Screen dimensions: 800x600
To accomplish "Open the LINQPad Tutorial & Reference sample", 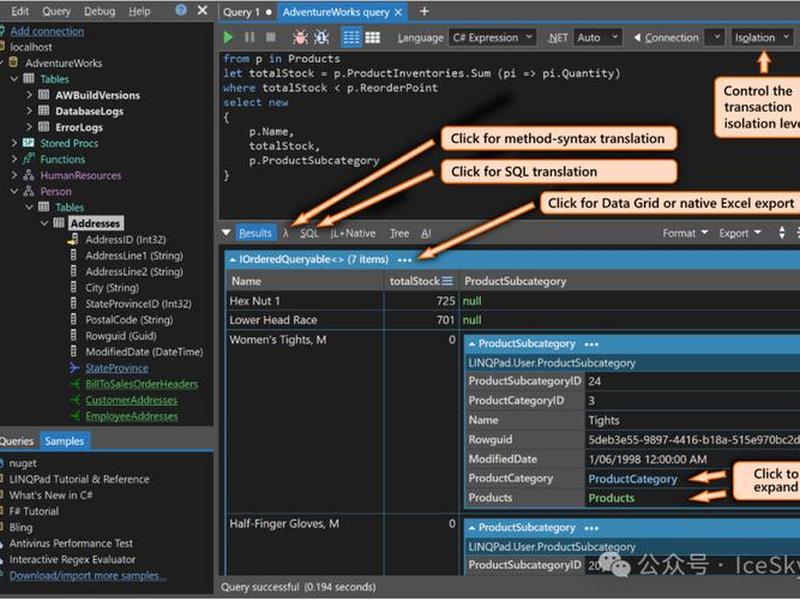I will click(x=79, y=479).
